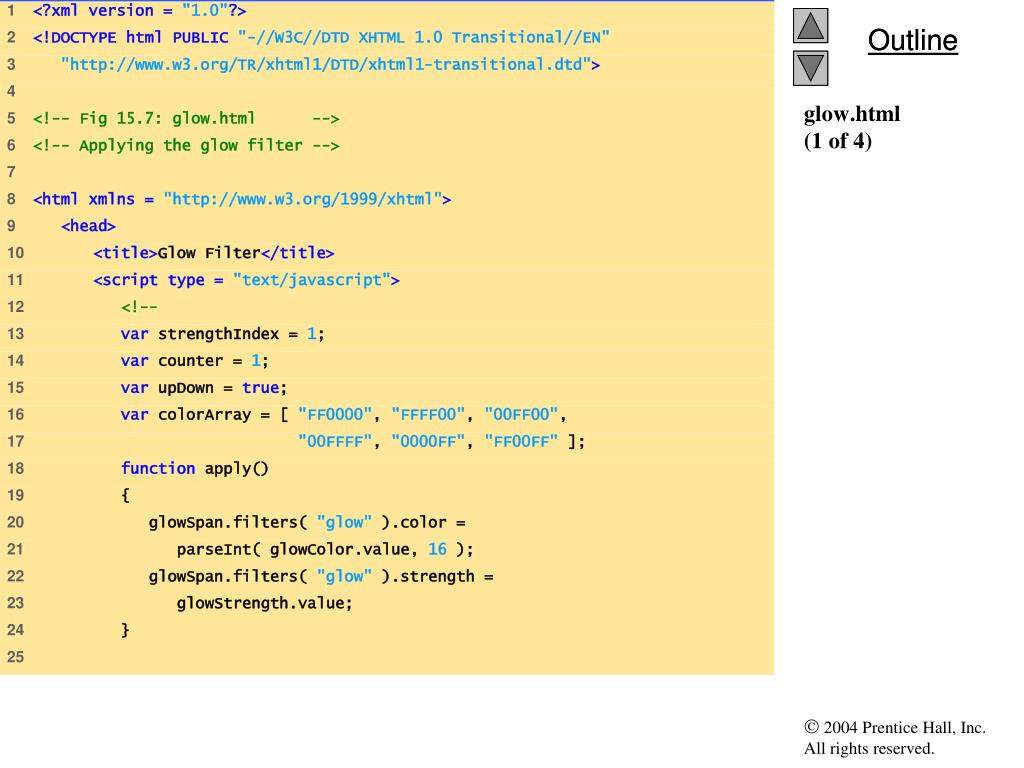Screen dimensions: 1024x768
Task: Click the script type text/javascript line
Action: click(246, 280)
